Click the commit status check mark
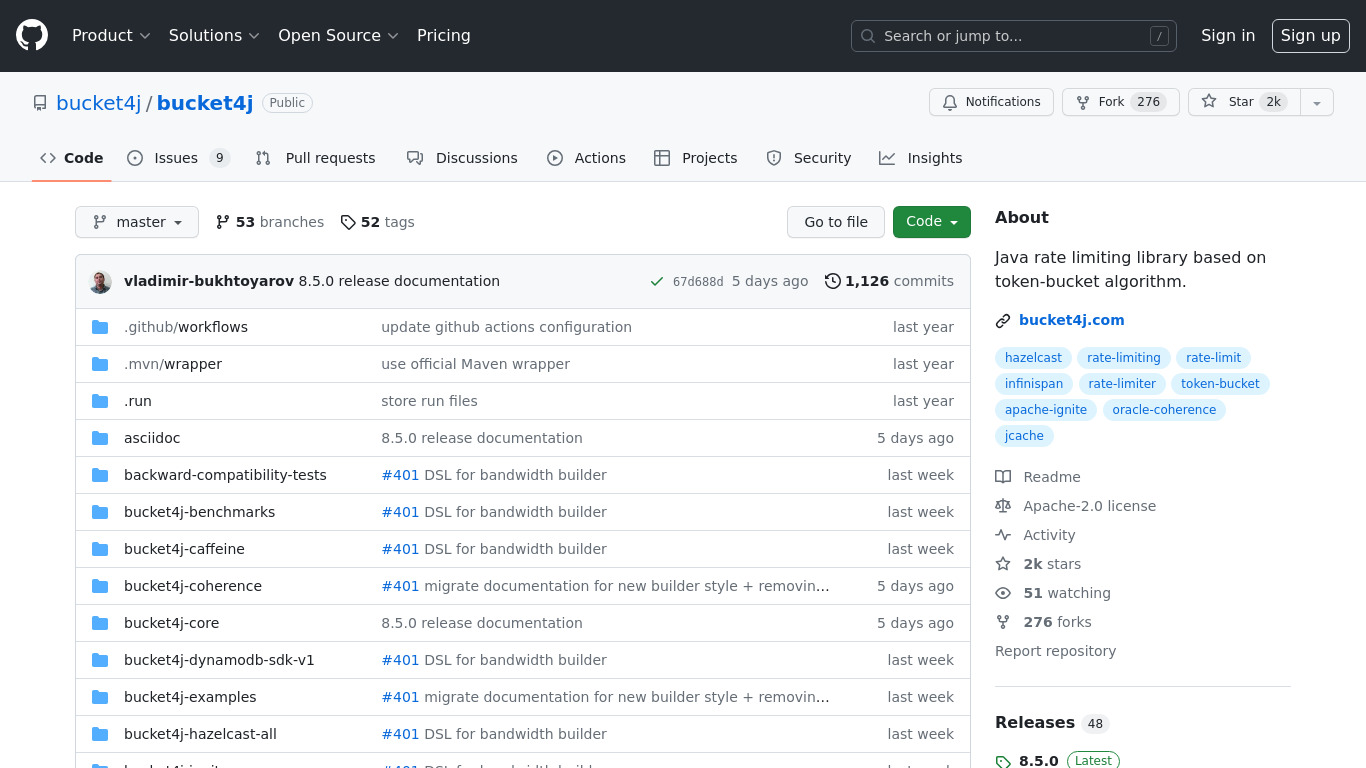The image size is (1366, 768). tap(657, 282)
